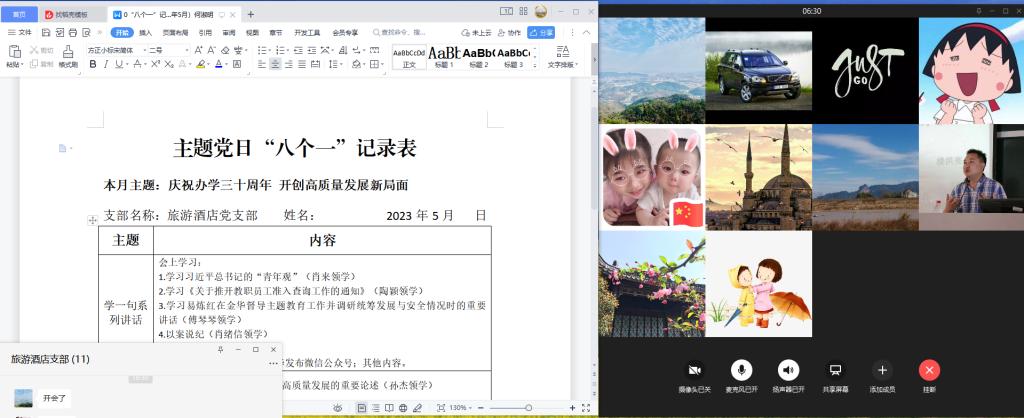Turn on the camera in the video call
The height and width of the screenshot is (418, 1024).
coord(694,371)
